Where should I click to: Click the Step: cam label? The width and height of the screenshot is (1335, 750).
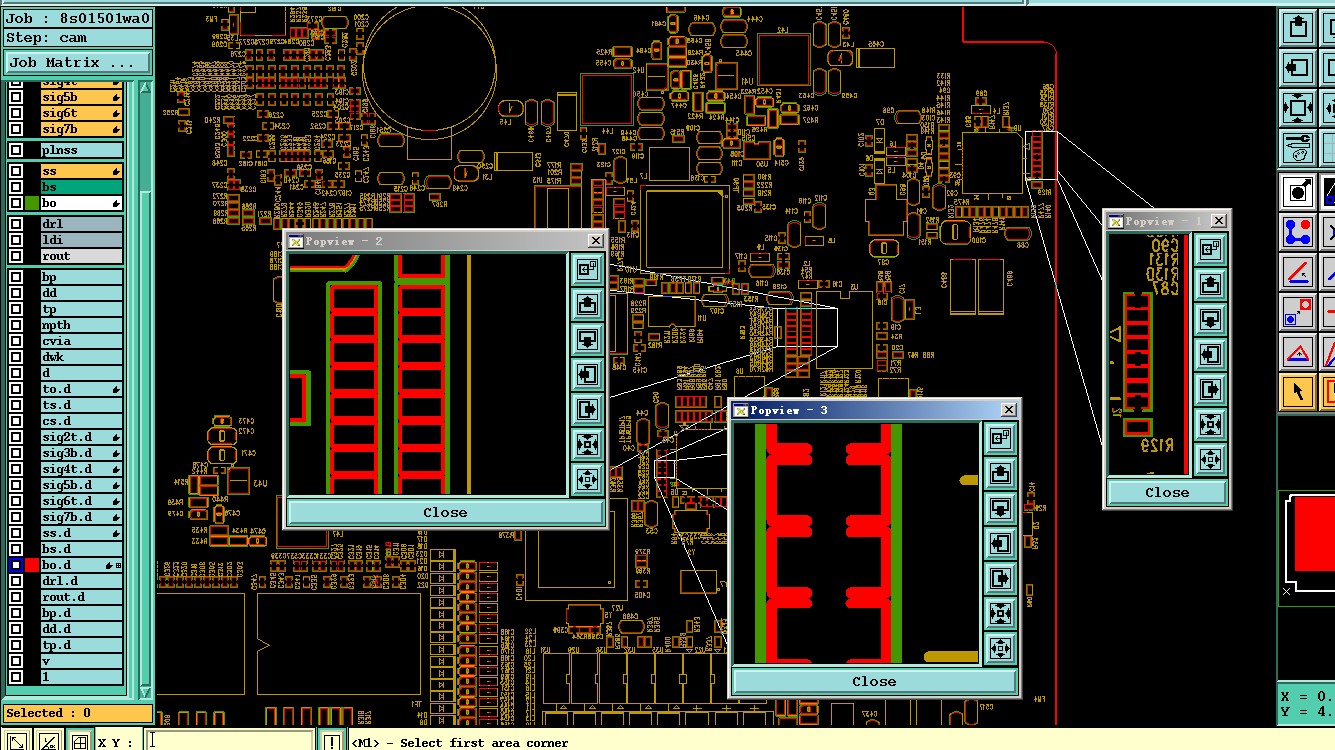78,38
